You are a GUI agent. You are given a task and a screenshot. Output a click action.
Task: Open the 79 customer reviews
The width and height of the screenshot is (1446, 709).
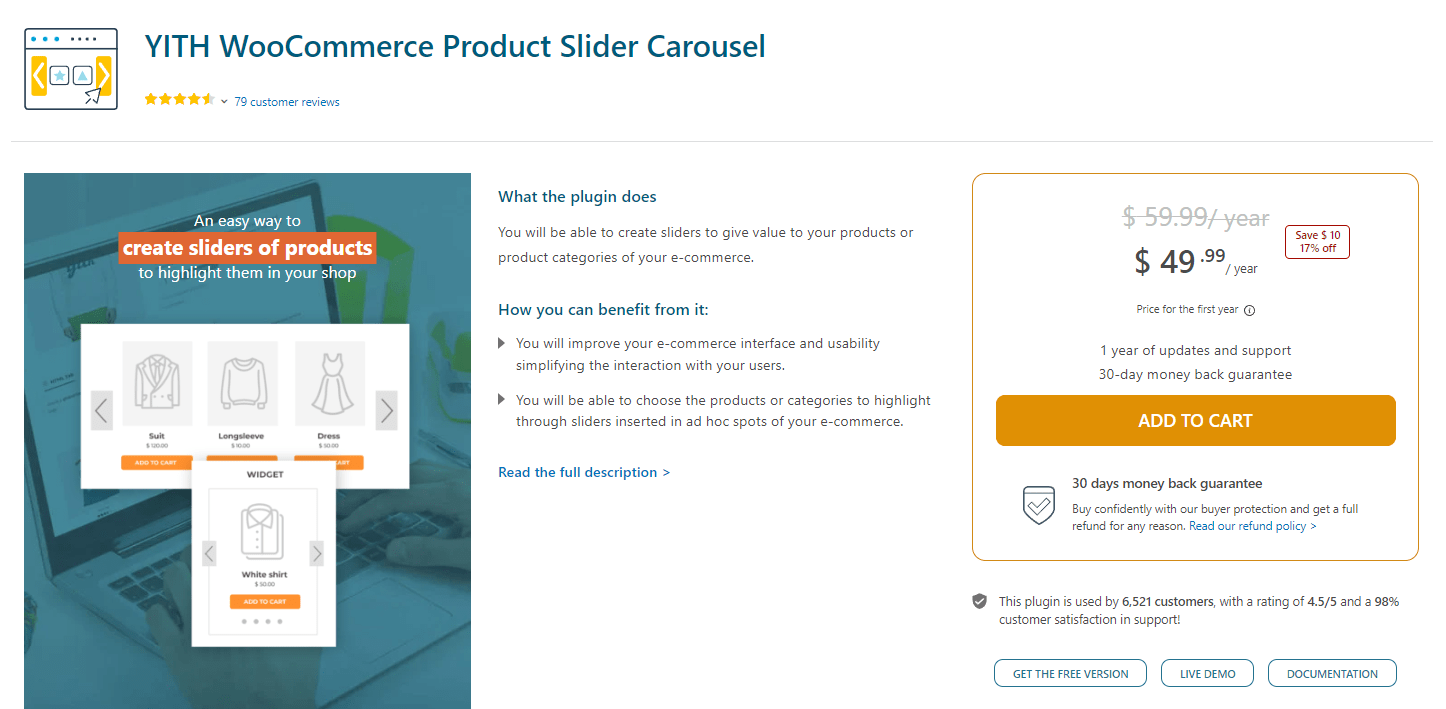coord(287,101)
